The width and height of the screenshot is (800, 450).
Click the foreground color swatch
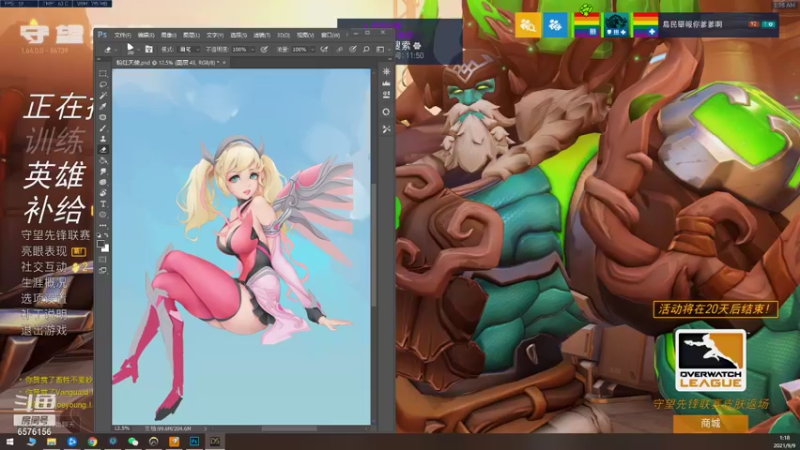(101, 243)
